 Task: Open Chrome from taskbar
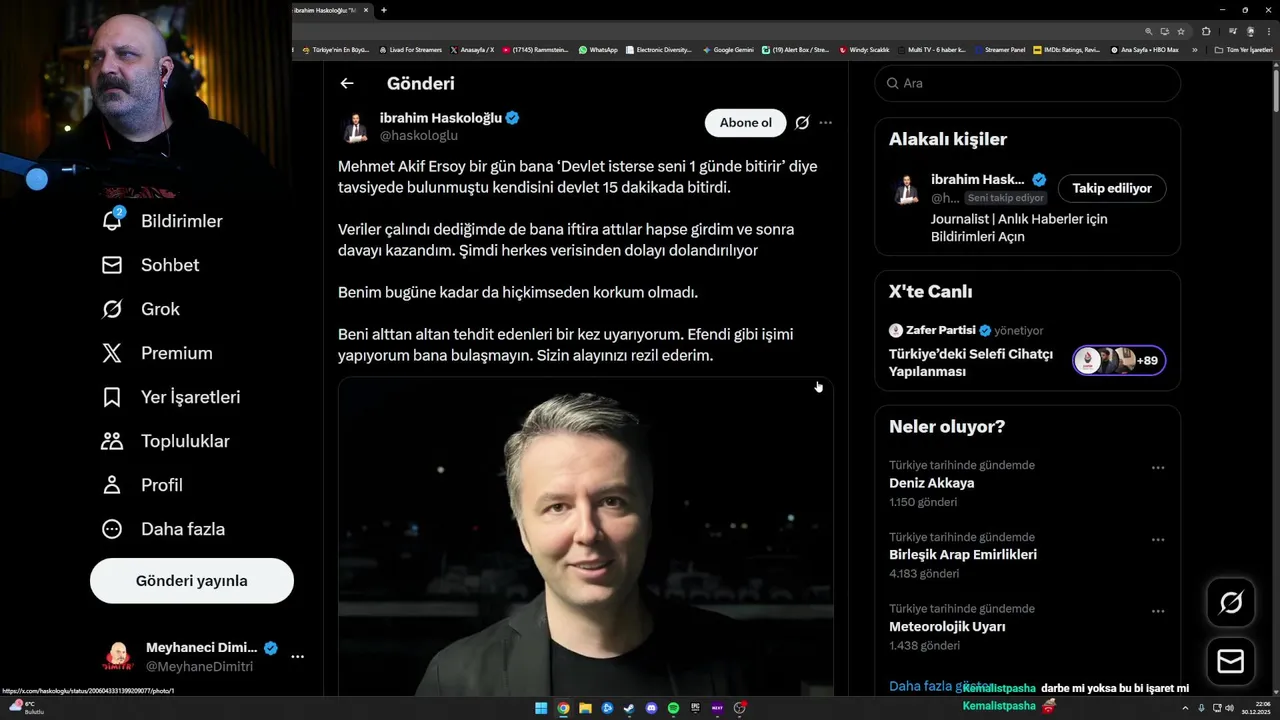point(563,708)
